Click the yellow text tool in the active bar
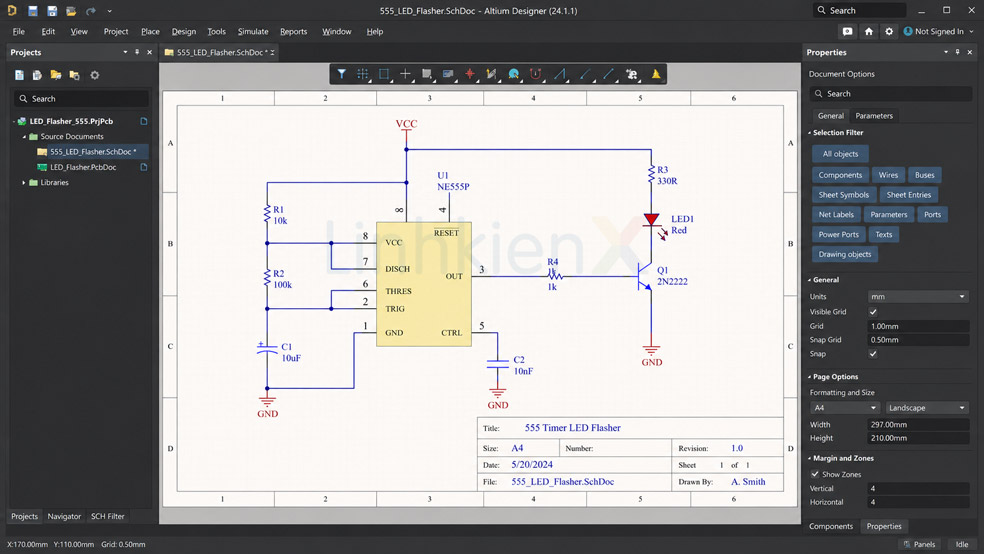This screenshot has width=984, height=554. point(656,74)
